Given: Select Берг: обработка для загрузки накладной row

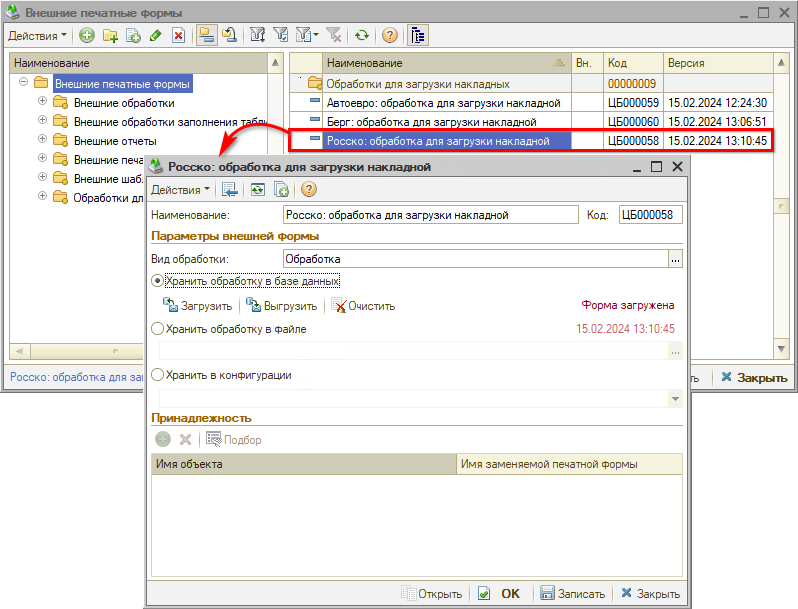Looking at the screenshot, I should coord(532,122).
